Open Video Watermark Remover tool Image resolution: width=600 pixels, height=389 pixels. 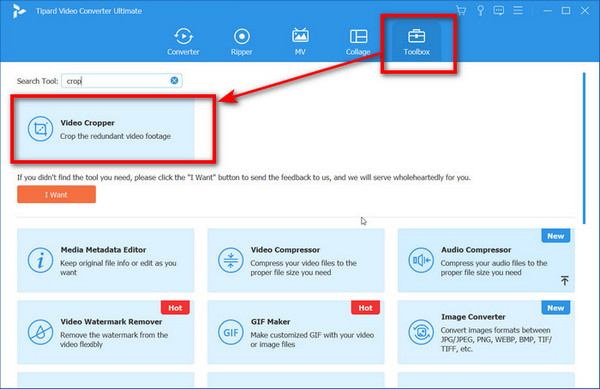(106, 332)
